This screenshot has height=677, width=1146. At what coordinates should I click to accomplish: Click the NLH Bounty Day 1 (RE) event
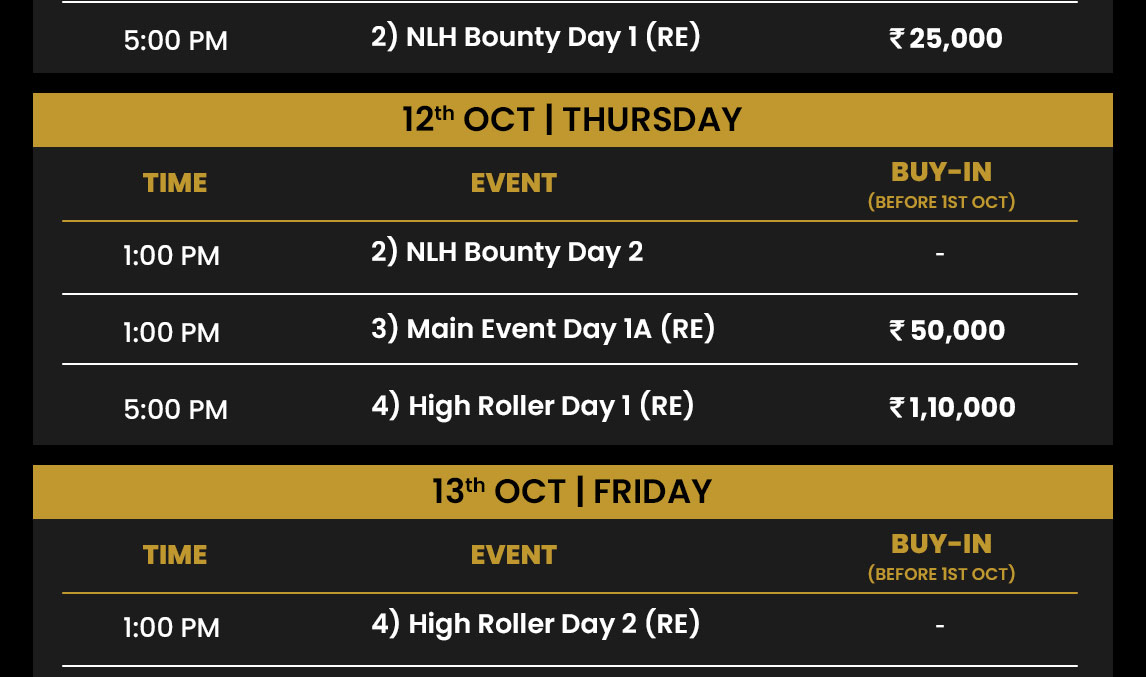536,37
